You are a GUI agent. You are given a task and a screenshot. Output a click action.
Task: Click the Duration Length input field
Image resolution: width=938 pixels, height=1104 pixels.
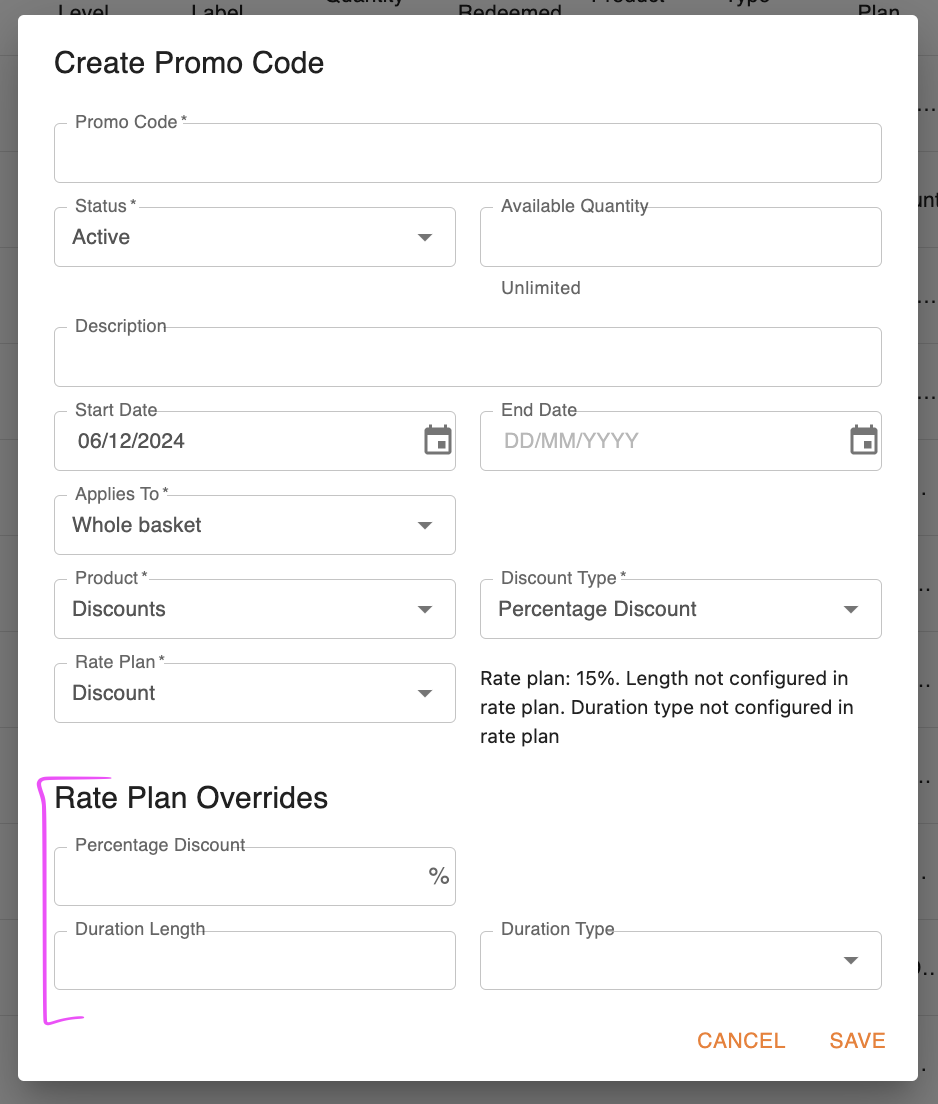point(255,960)
